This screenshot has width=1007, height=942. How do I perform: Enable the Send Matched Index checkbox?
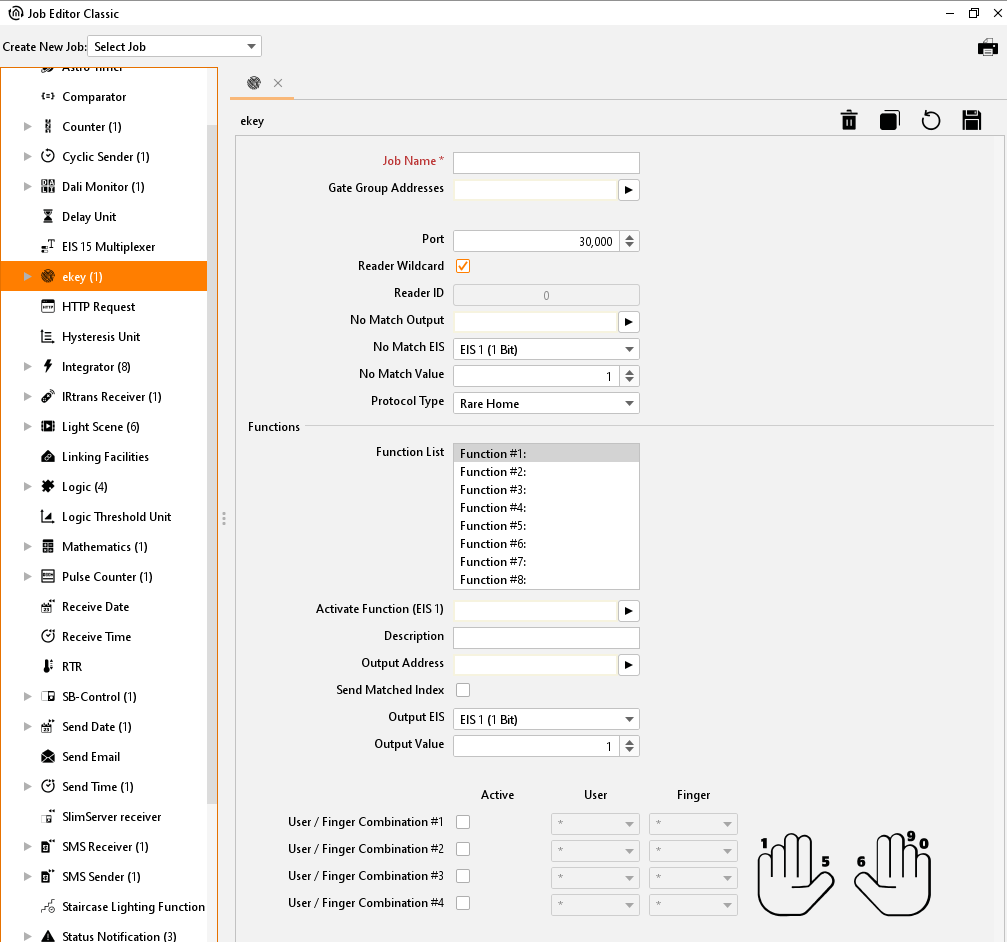click(463, 690)
